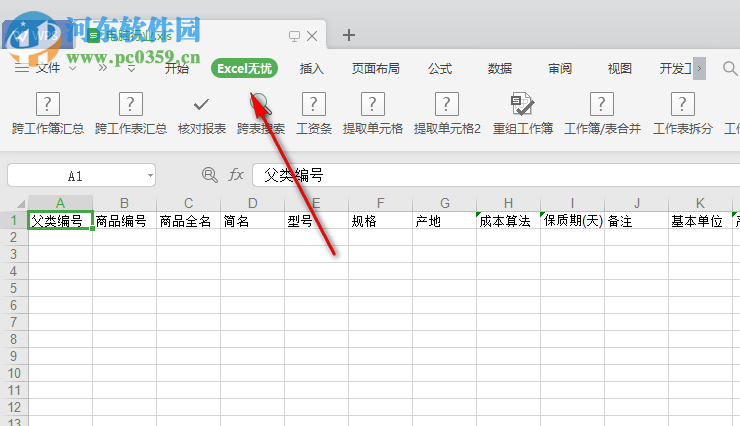Open the 跨工作表汇总 tool

click(131, 113)
